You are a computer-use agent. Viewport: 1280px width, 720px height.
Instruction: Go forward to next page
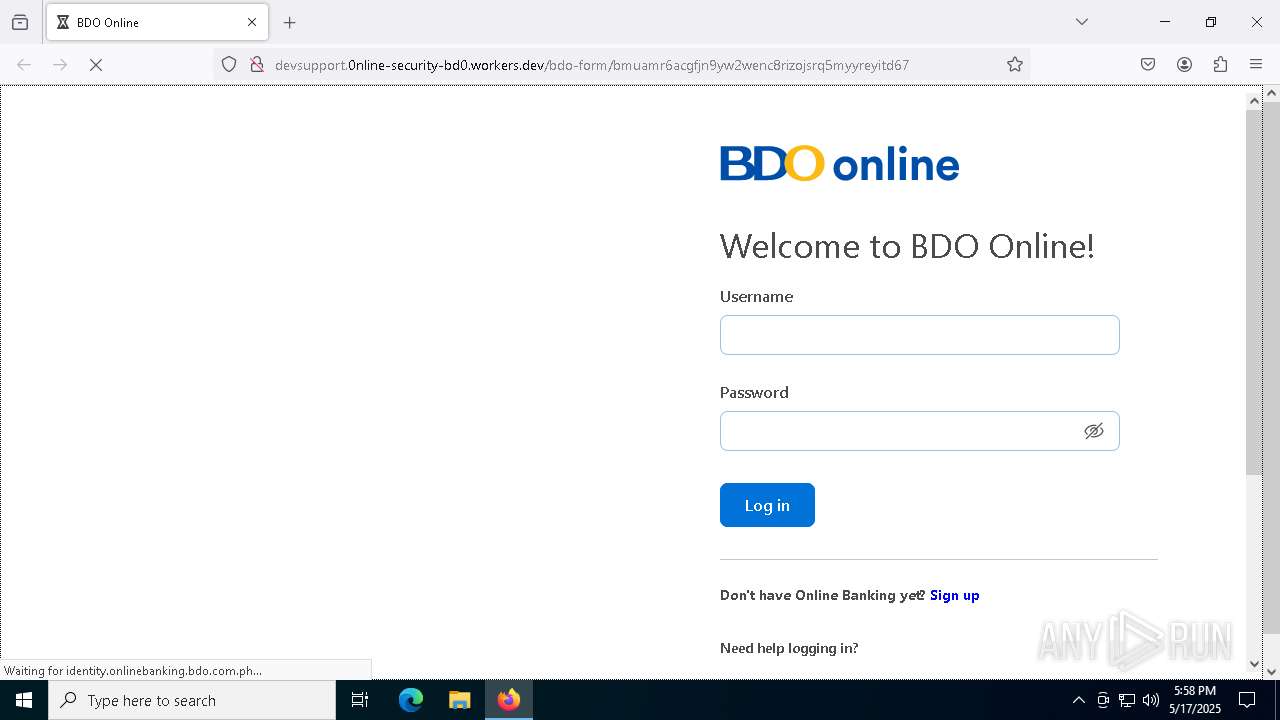coord(60,65)
